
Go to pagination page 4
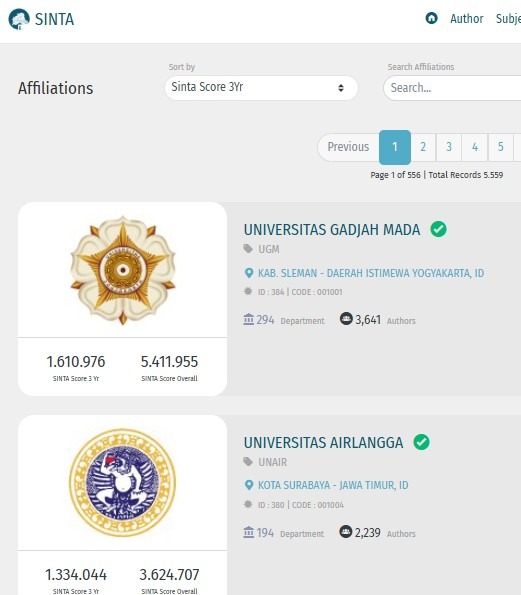pos(475,147)
